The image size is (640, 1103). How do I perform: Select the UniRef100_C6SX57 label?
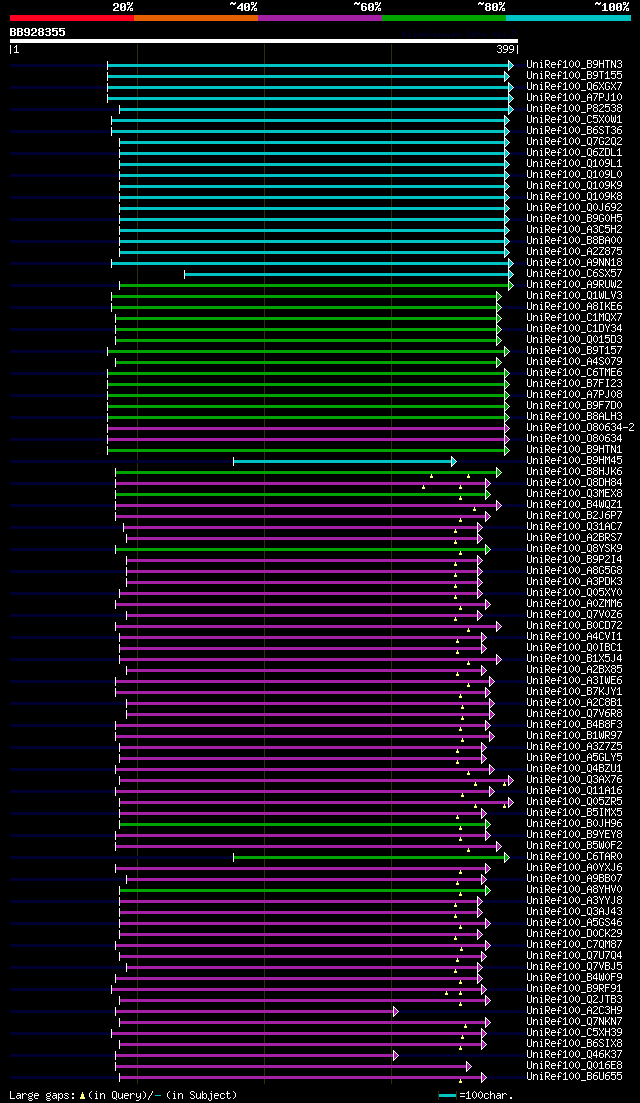click(574, 274)
